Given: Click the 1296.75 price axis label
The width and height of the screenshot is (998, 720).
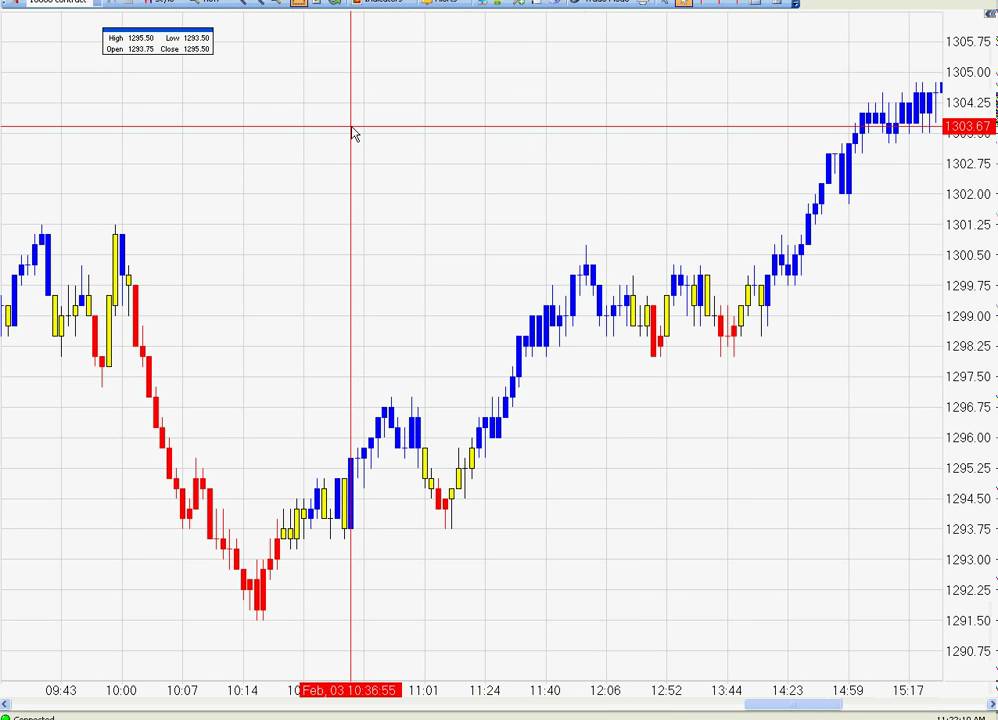Looking at the screenshot, I should [x=968, y=407].
